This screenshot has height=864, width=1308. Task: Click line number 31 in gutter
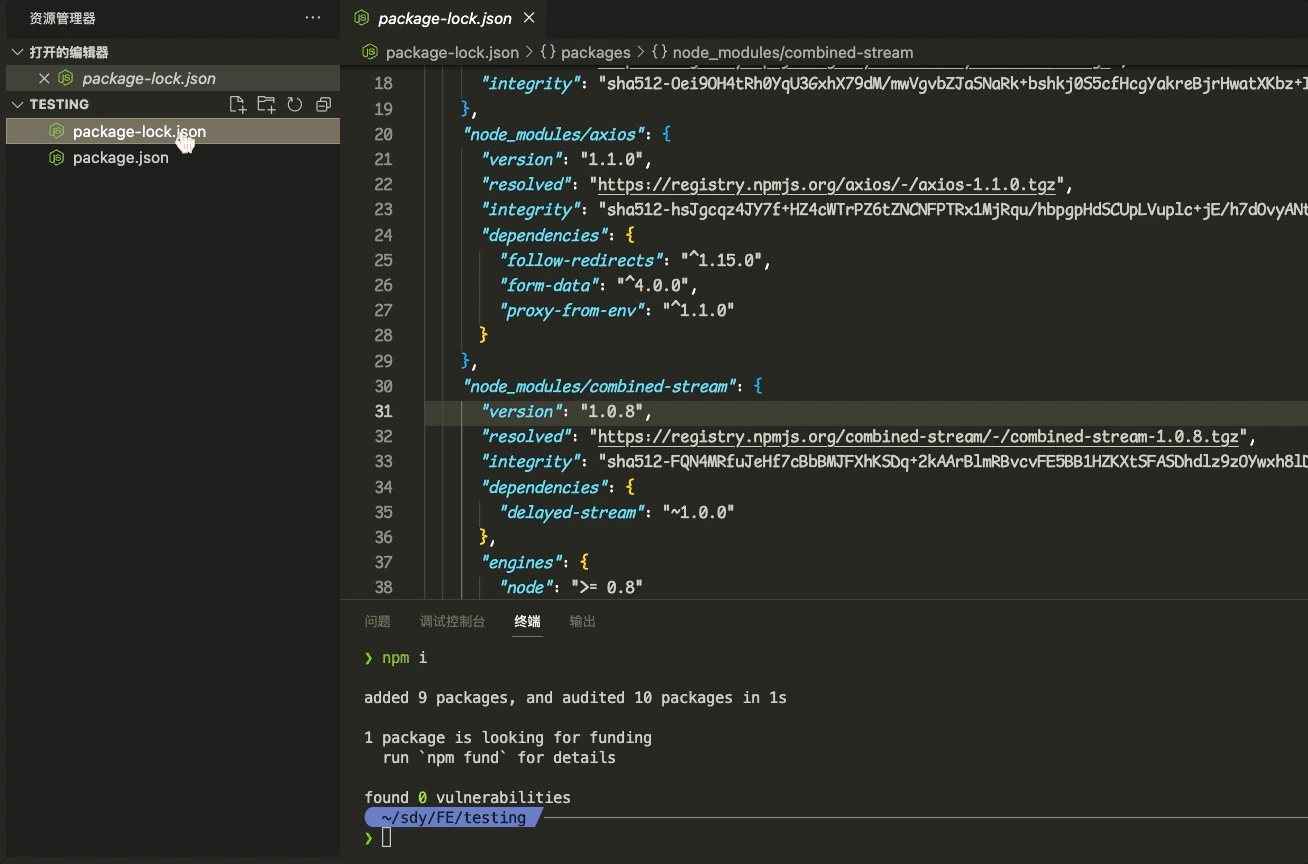point(384,411)
